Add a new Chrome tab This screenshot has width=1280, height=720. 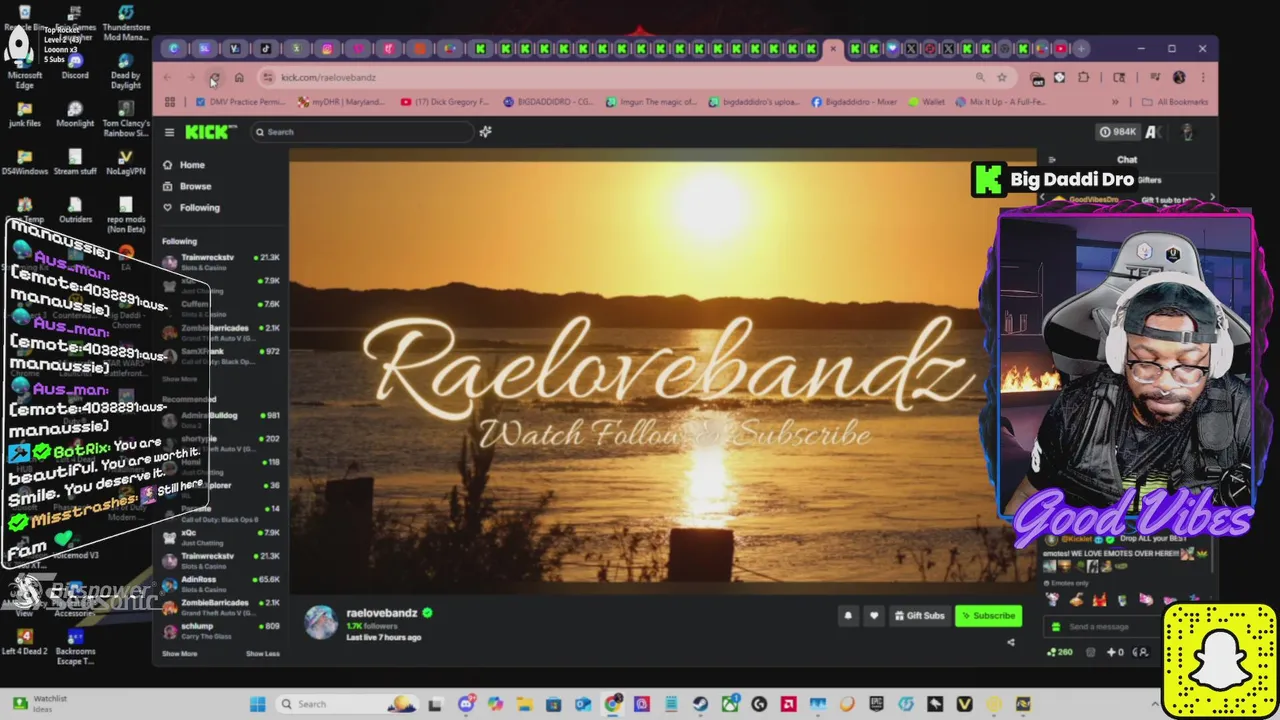coord(1081,48)
